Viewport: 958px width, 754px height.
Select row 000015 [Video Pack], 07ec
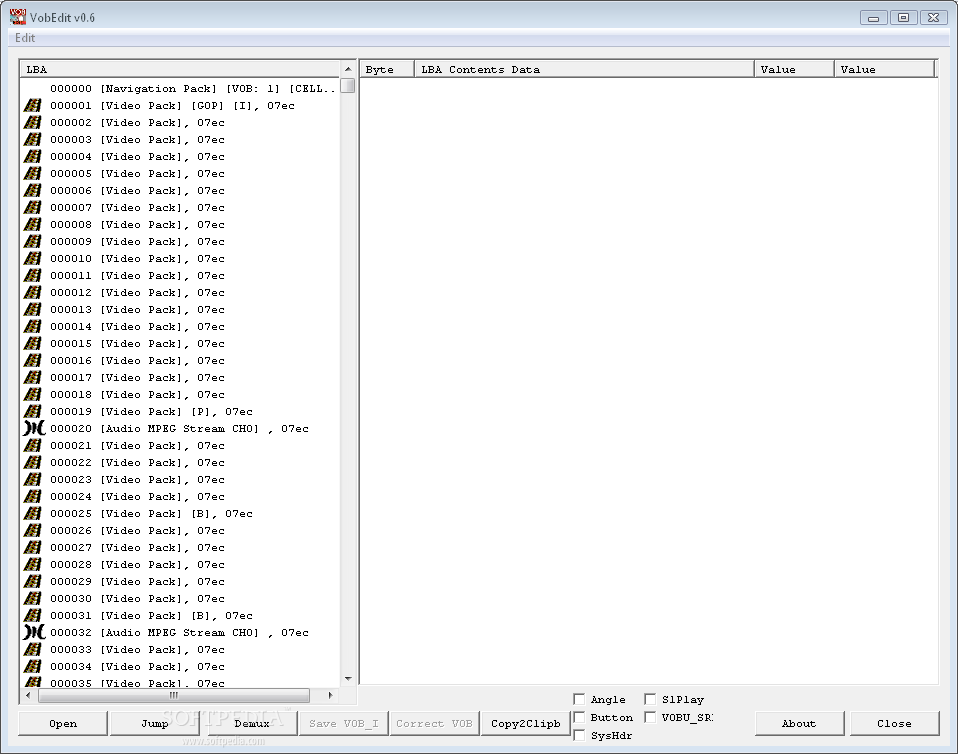137,343
